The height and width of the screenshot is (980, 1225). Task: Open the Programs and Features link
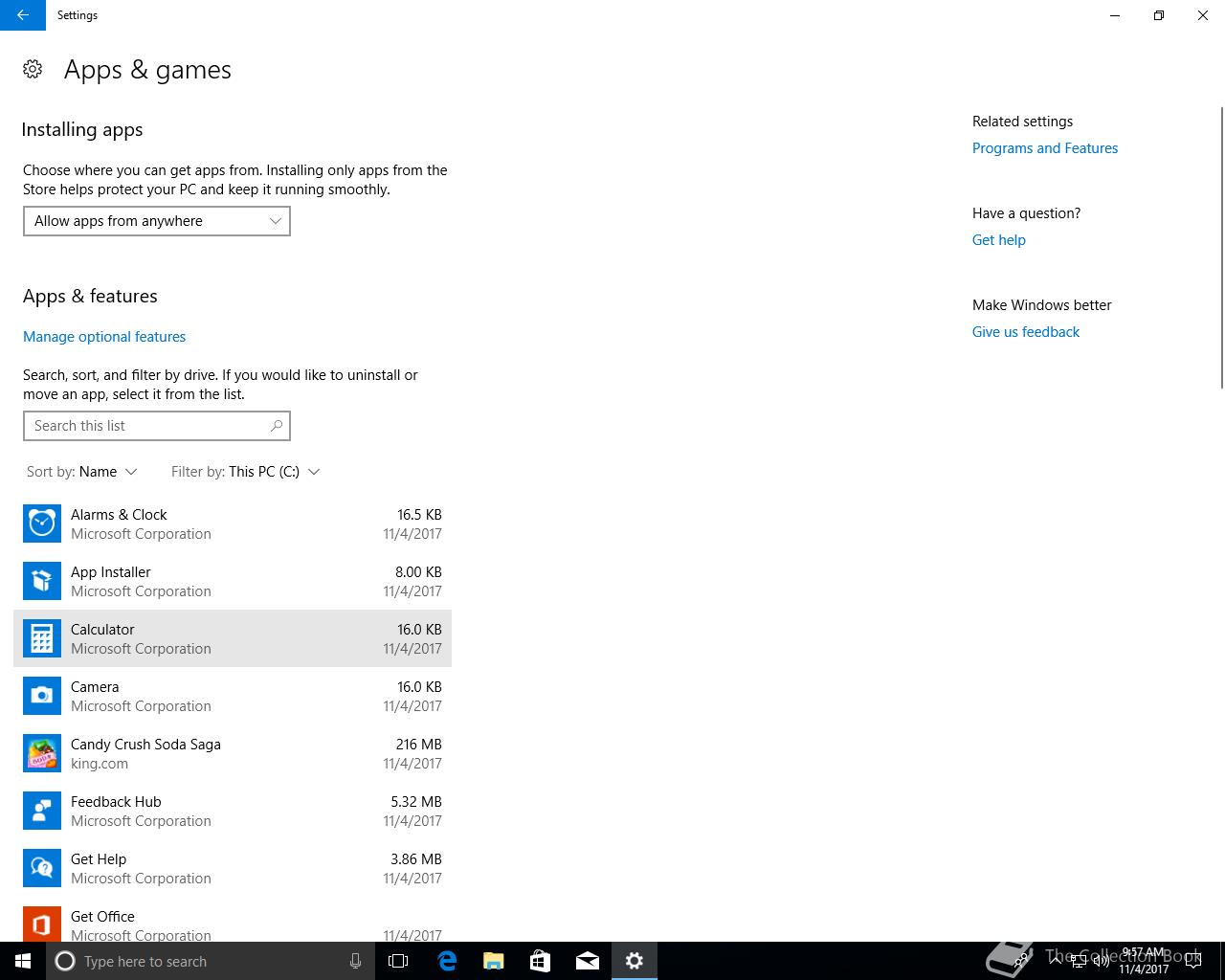tap(1045, 148)
